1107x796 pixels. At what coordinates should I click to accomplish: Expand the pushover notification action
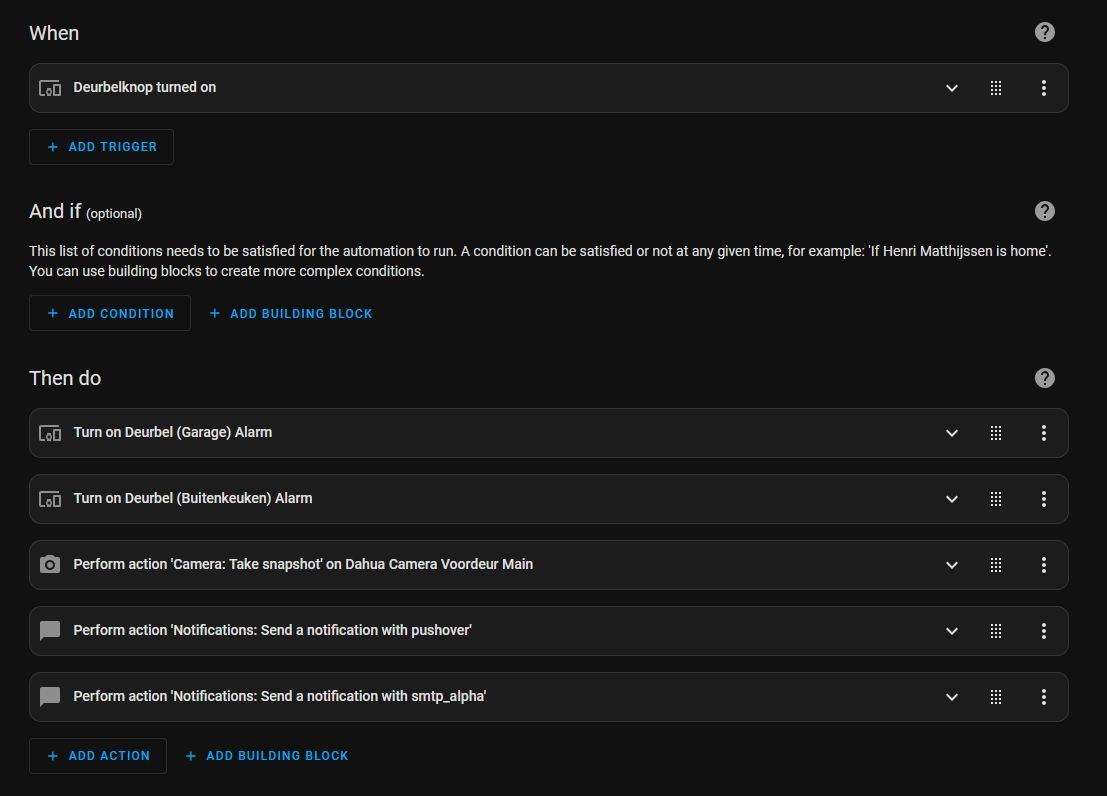coord(951,631)
